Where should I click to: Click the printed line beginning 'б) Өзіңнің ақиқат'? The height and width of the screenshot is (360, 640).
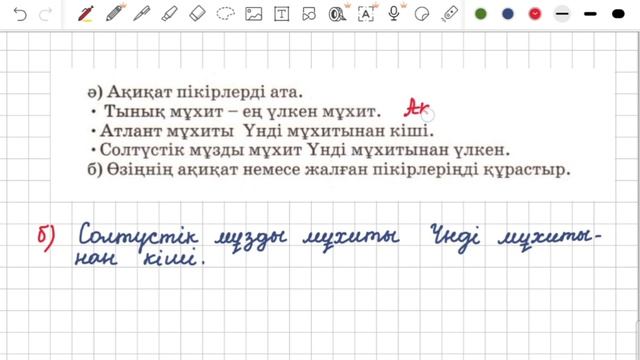point(329,169)
